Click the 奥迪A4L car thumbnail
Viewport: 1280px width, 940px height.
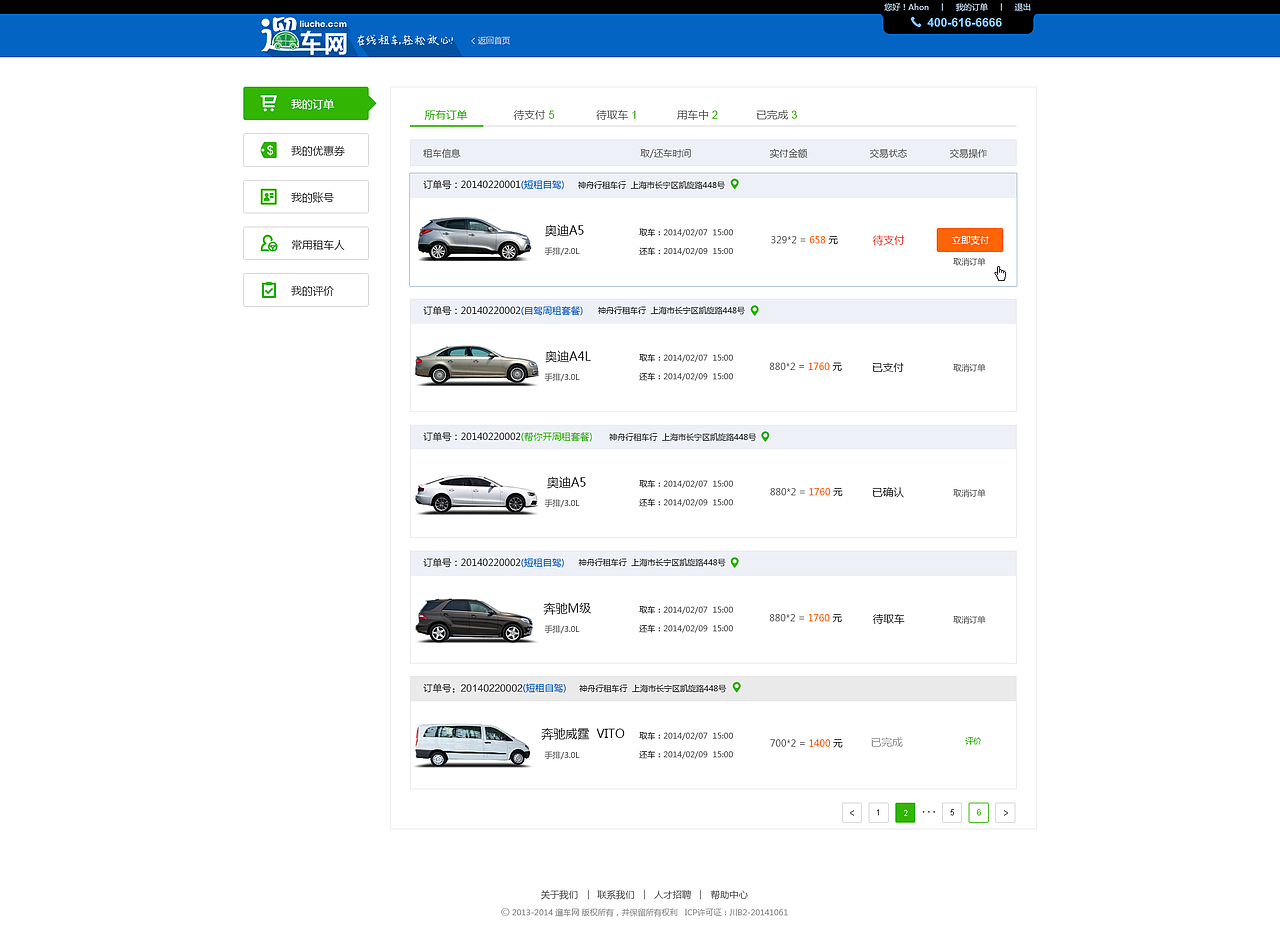coord(477,365)
